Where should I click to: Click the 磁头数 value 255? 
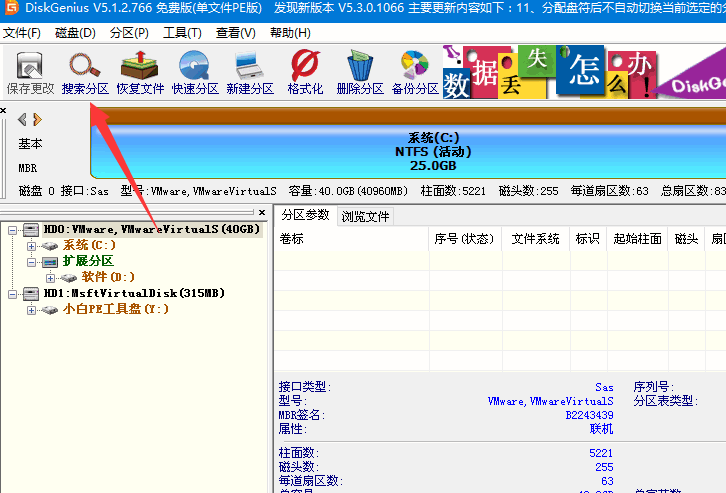click(x=604, y=467)
